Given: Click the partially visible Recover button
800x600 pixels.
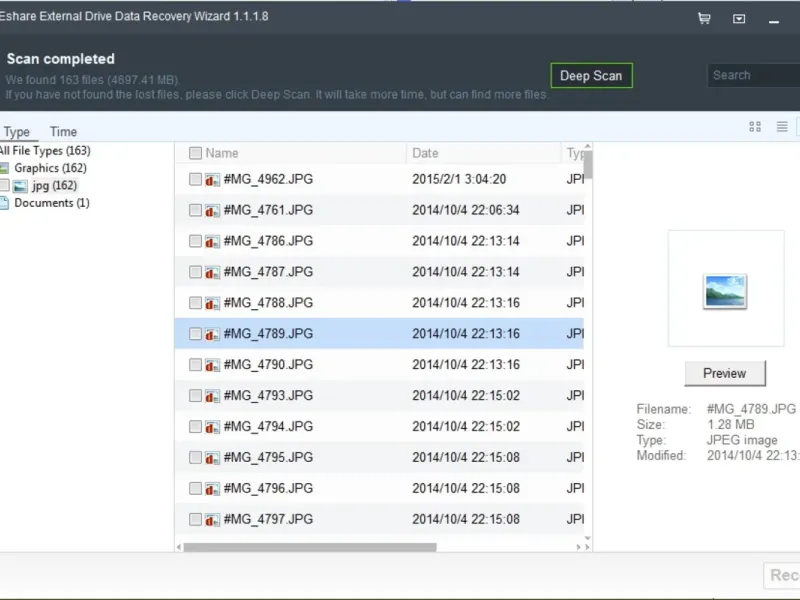Looking at the screenshot, I should [782, 576].
